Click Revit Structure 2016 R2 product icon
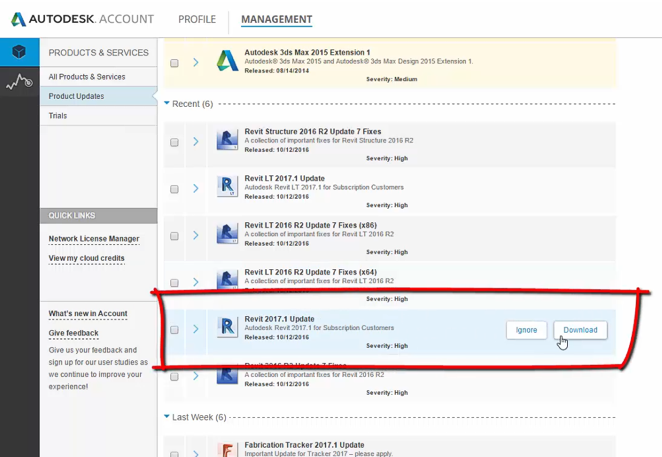This screenshot has height=457, width=662. pyautogui.click(x=227, y=140)
